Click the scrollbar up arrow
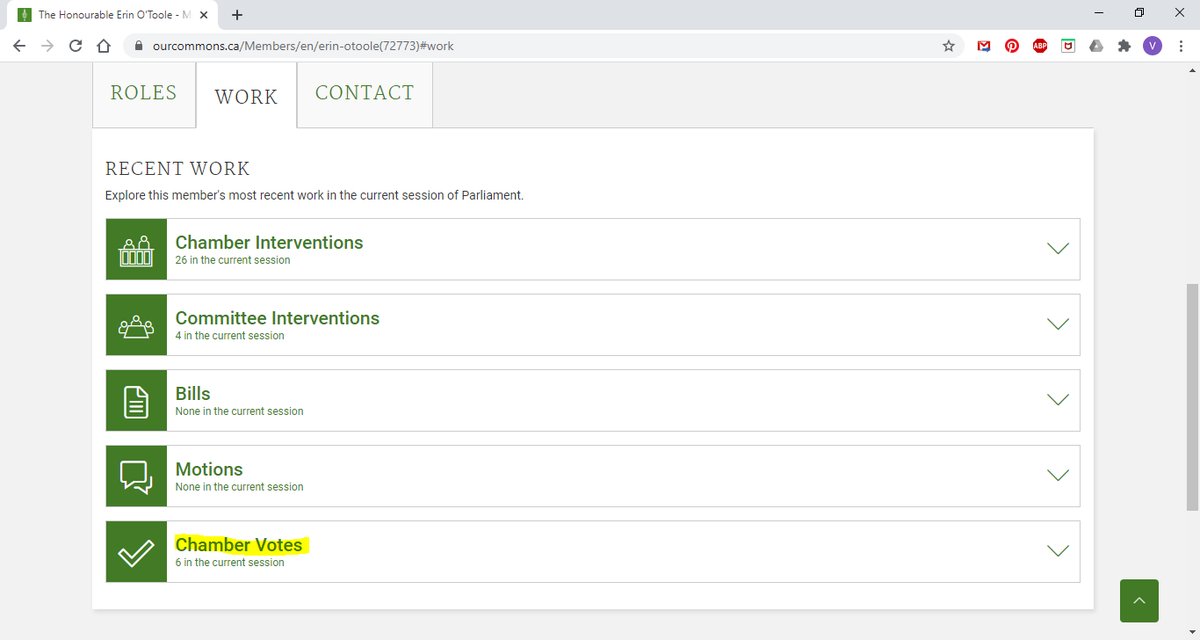Screen dimensions: 1200x640 pos(1190,70)
